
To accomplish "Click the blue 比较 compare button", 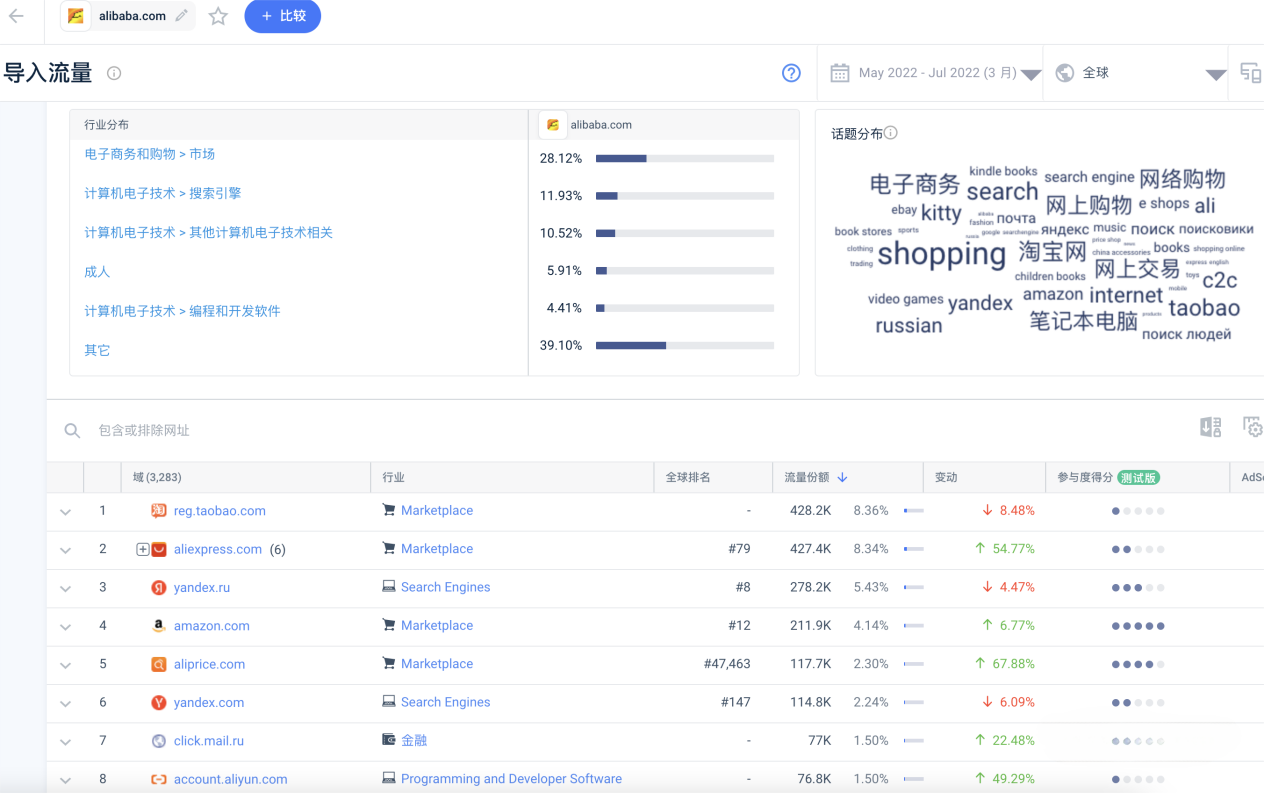I will coord(283,16).
